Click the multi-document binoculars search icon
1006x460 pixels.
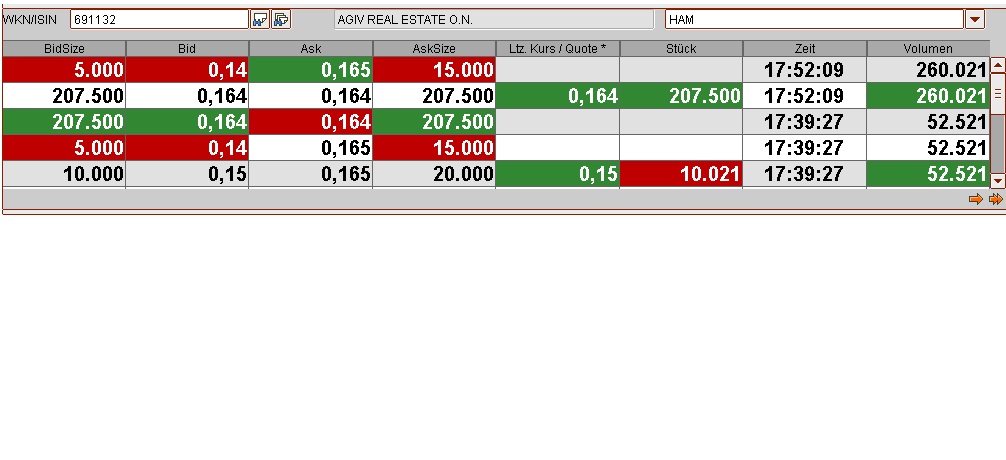(x=281, y=19)
